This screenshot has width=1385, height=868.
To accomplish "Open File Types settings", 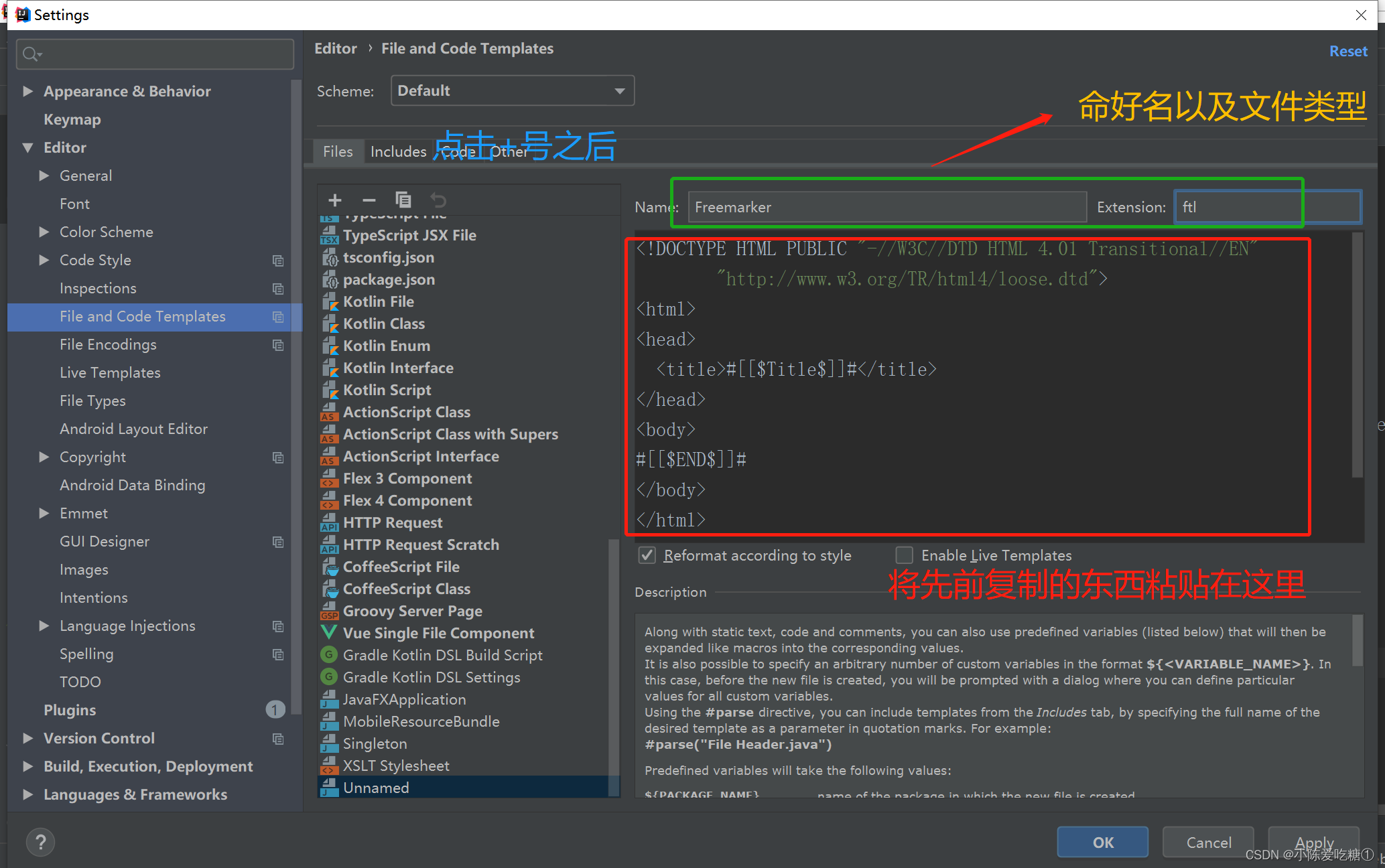I will [92, 401].
